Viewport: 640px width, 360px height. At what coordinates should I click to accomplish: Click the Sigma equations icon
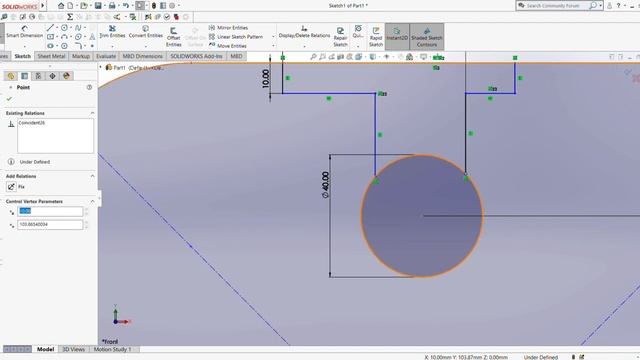click(70, 17)
